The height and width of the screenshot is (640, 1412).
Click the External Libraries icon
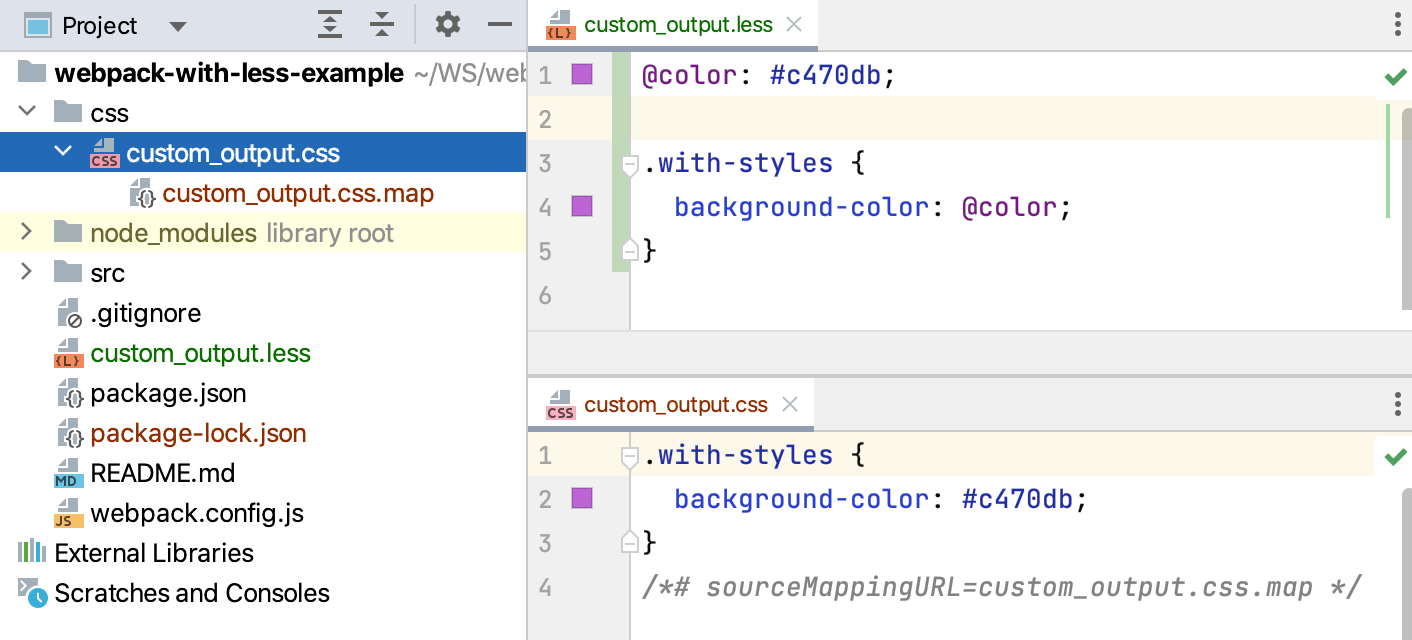pos(31,553)
